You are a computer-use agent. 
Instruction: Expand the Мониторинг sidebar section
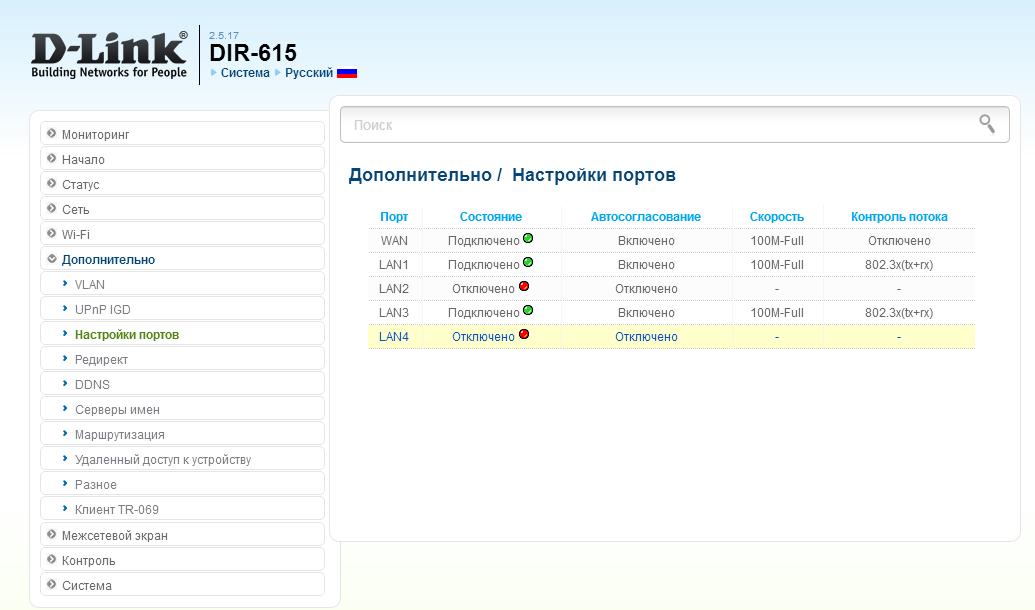[95, 134]
